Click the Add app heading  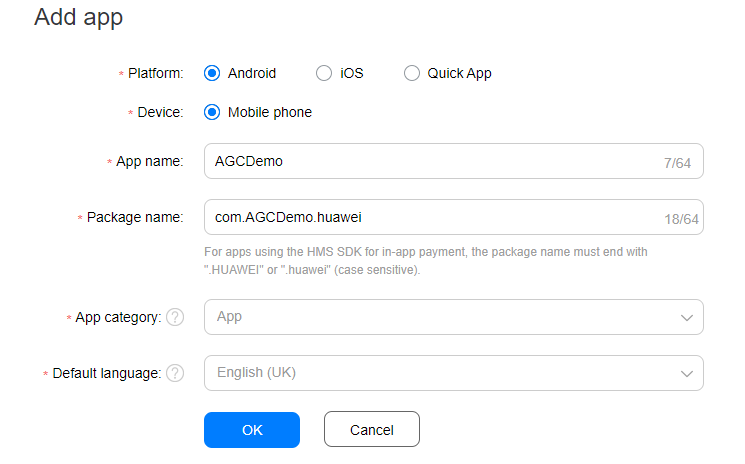point(79,17)
